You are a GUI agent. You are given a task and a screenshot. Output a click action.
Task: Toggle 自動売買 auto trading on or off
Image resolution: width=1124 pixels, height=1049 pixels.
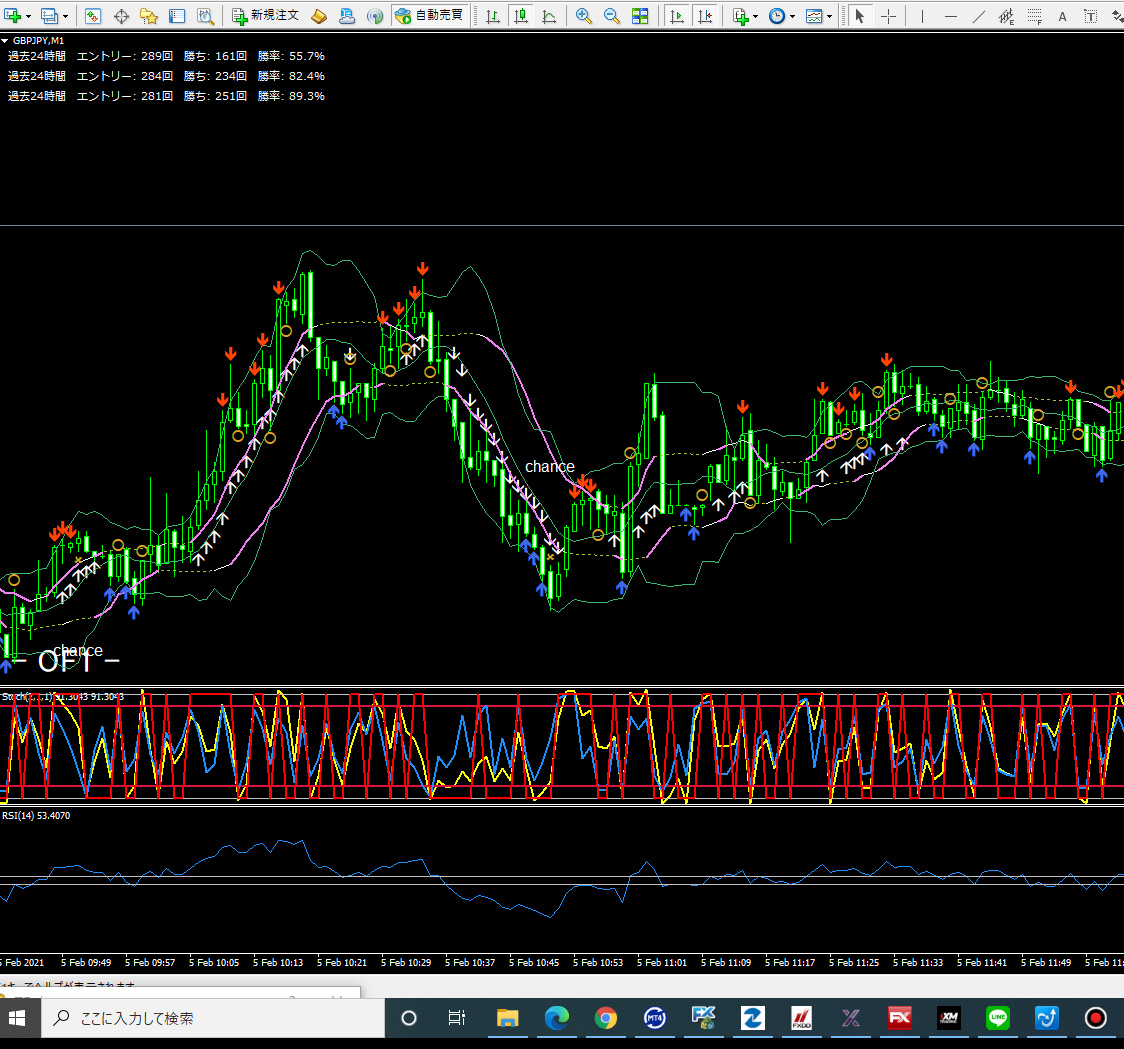(x=429, y=16)
